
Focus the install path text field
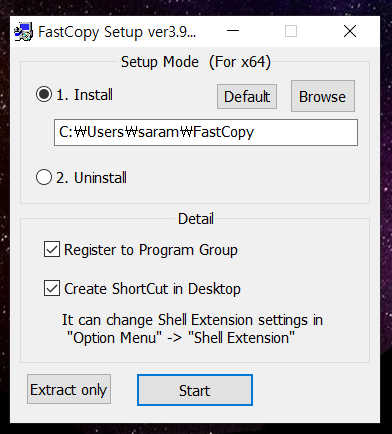pos(206,132)
